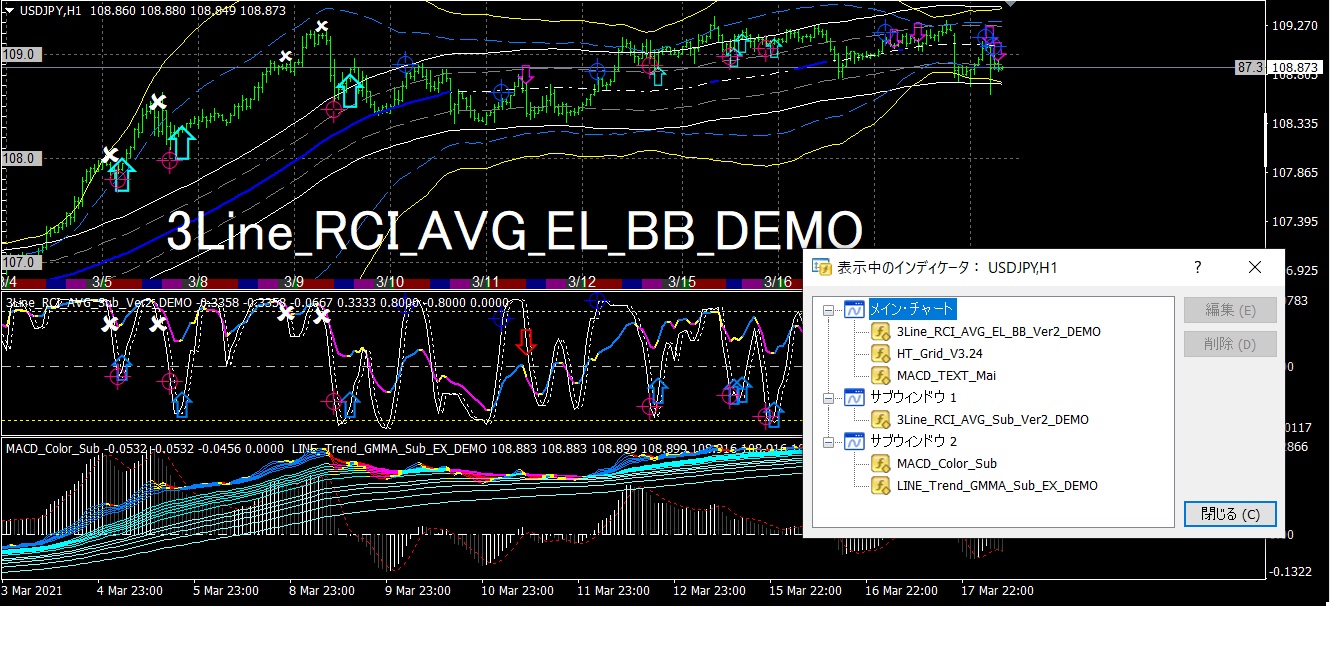Viewport: 1330px width, 648px height.
Task: Click the 閉じる (C) close button
Action: (1230, 514)
